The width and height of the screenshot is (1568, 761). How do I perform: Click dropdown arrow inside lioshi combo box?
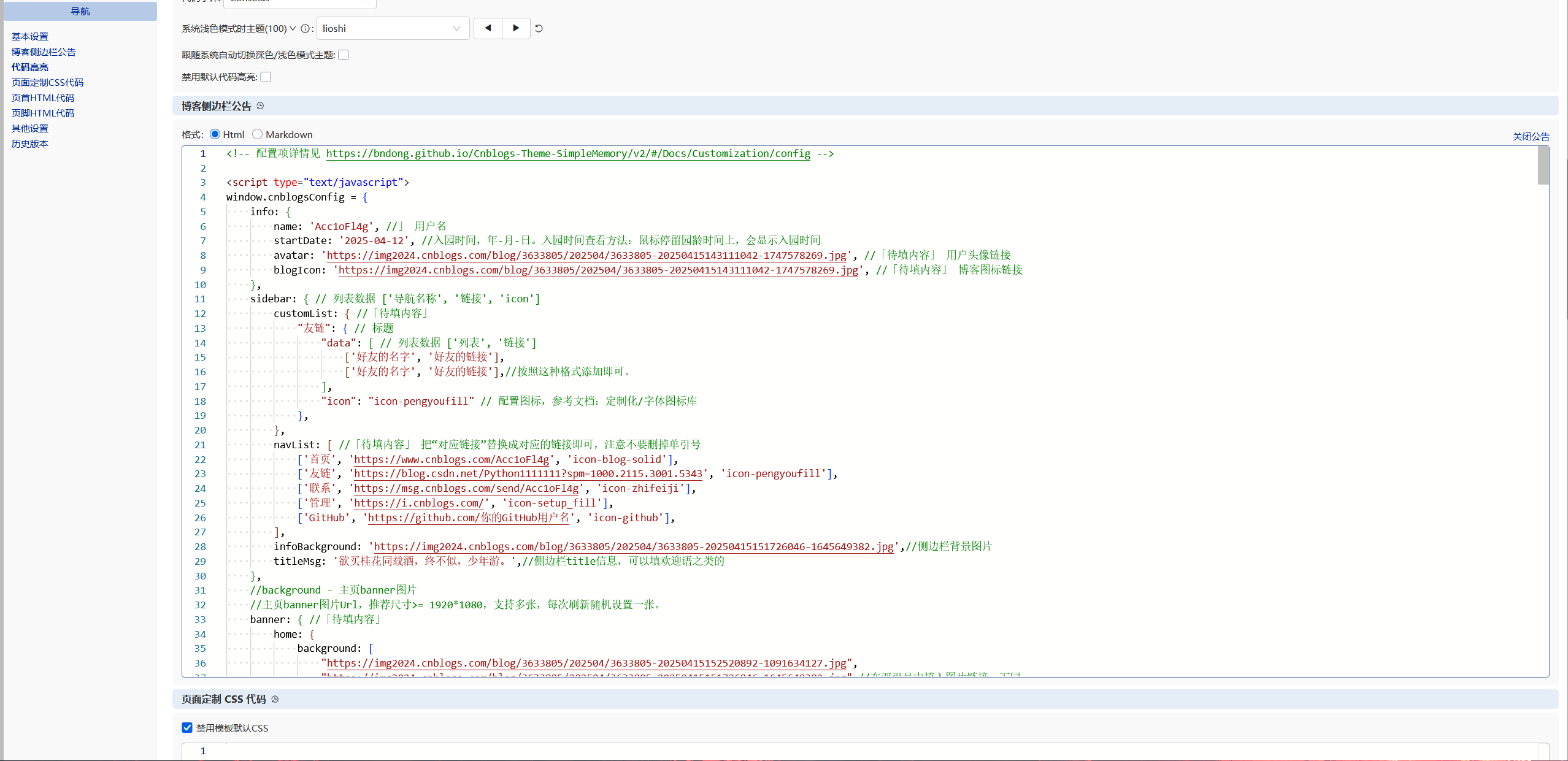tap(456, 28)
